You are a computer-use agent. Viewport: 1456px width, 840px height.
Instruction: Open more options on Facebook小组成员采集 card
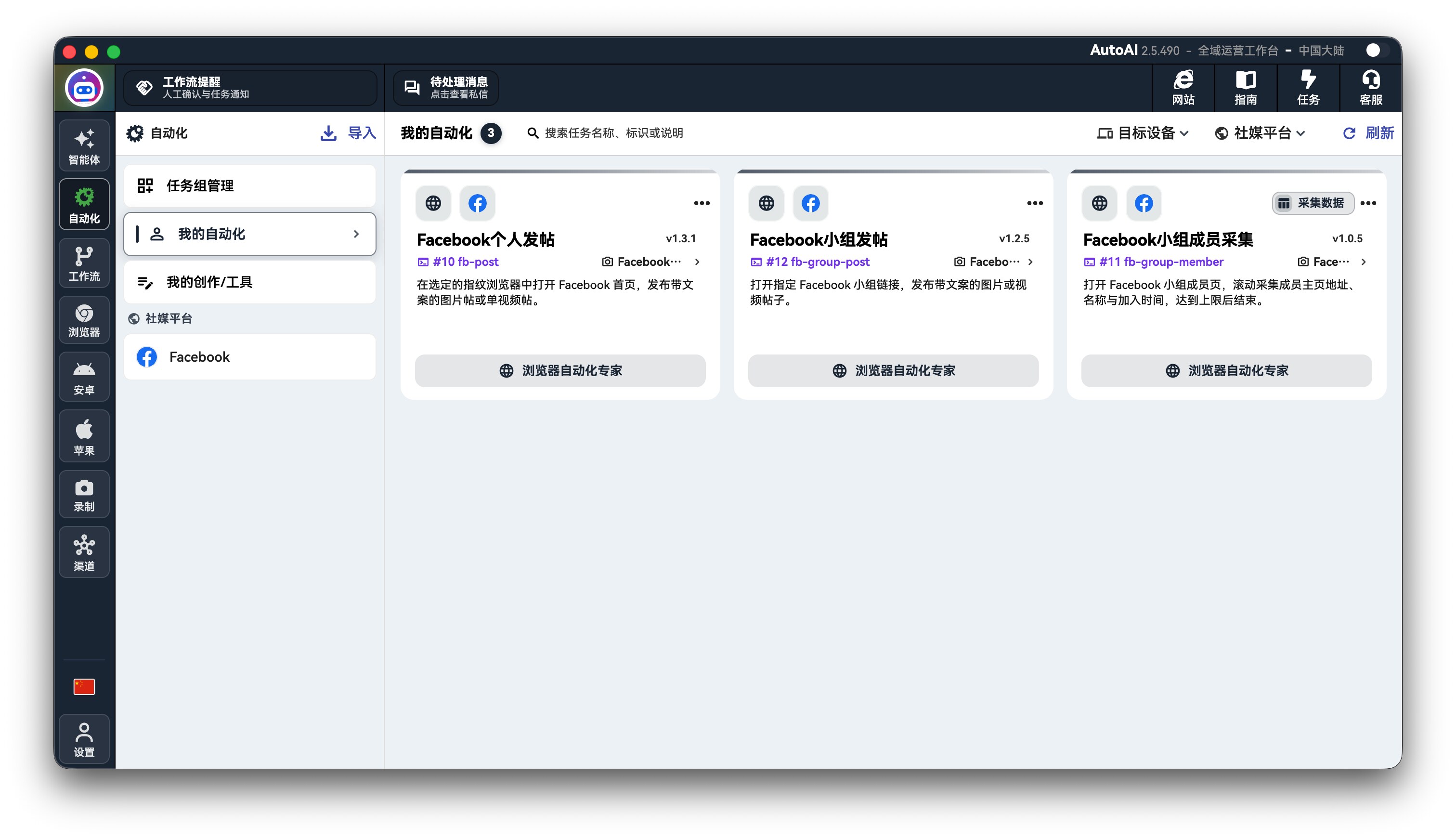coord(1368,203)
